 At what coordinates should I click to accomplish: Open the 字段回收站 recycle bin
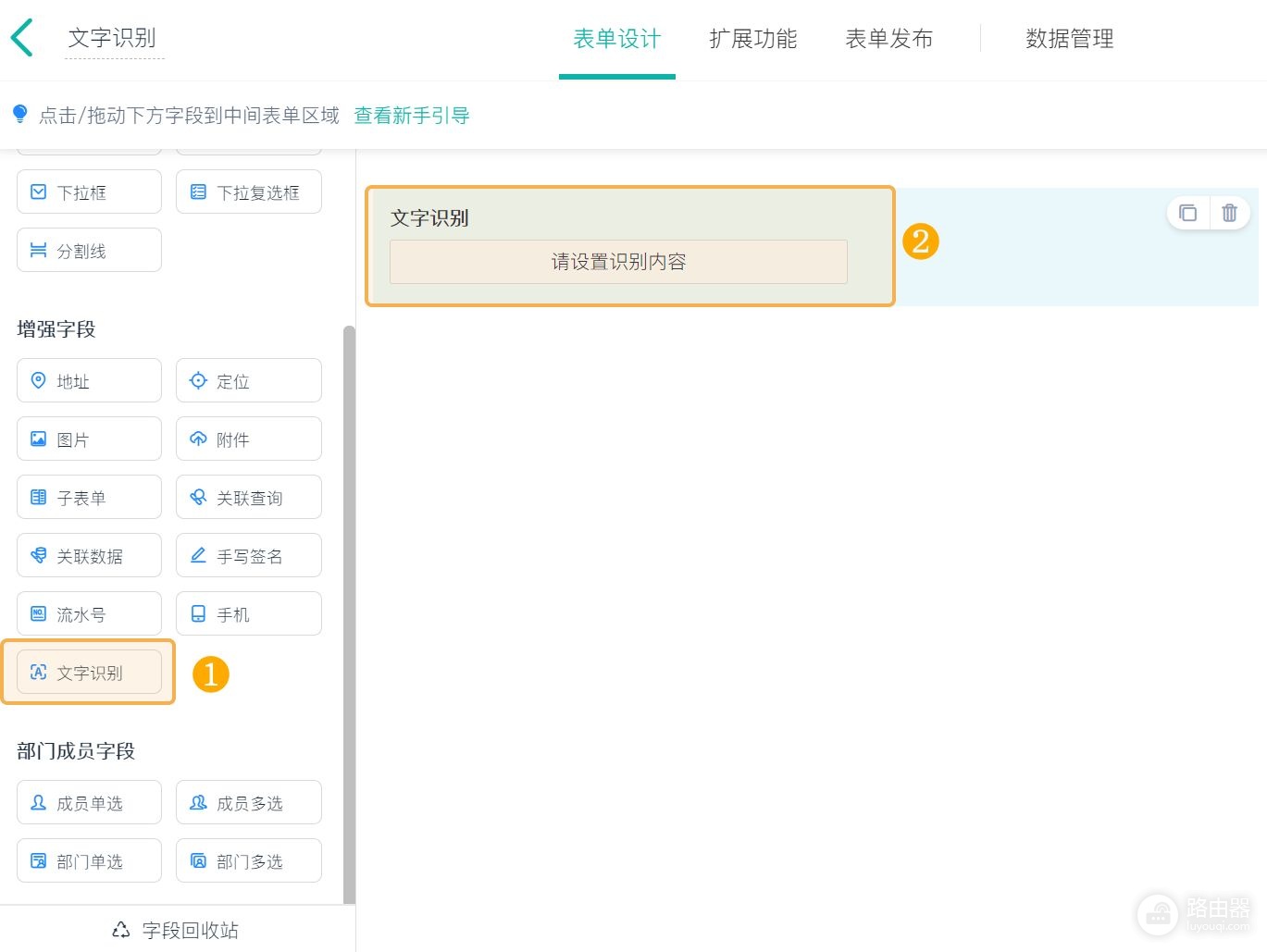click(x=176, y=930)
